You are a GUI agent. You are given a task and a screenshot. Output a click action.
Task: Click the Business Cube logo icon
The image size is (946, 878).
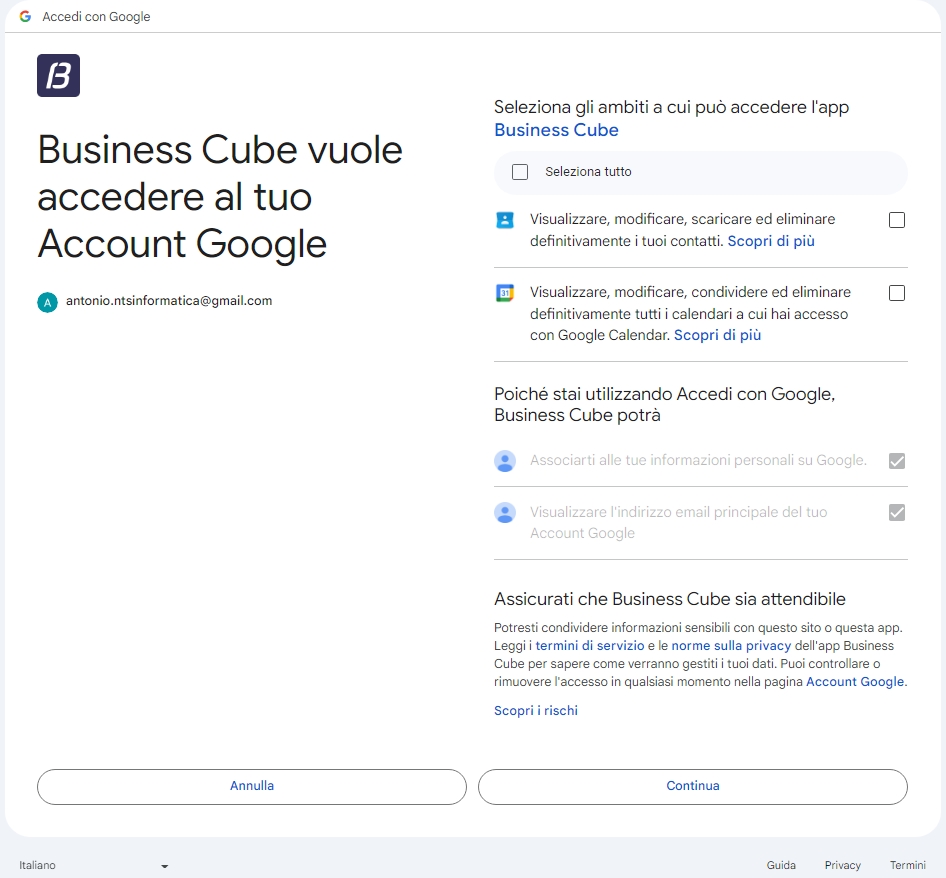pyautogui.click(x=58, y=76)
